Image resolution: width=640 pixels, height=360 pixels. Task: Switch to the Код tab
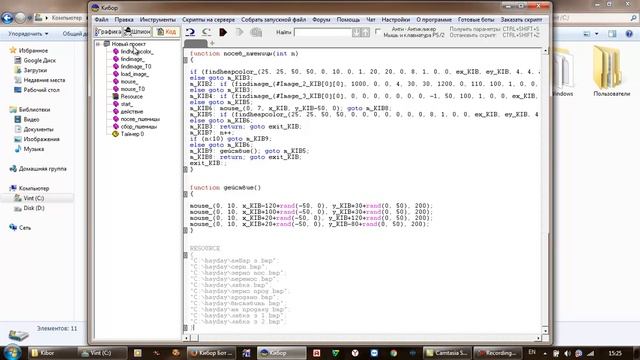tap(167, 32)
